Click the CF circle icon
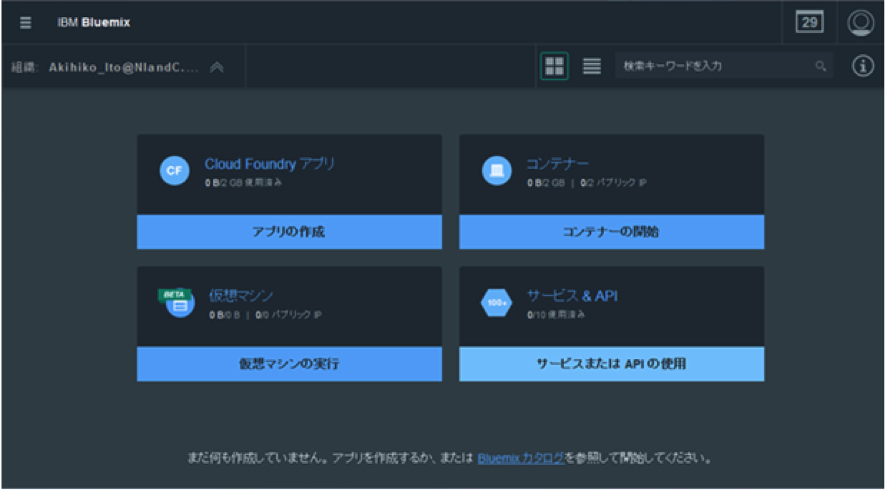The width and height of the screenshot is (886, 490). click(174, 171)
